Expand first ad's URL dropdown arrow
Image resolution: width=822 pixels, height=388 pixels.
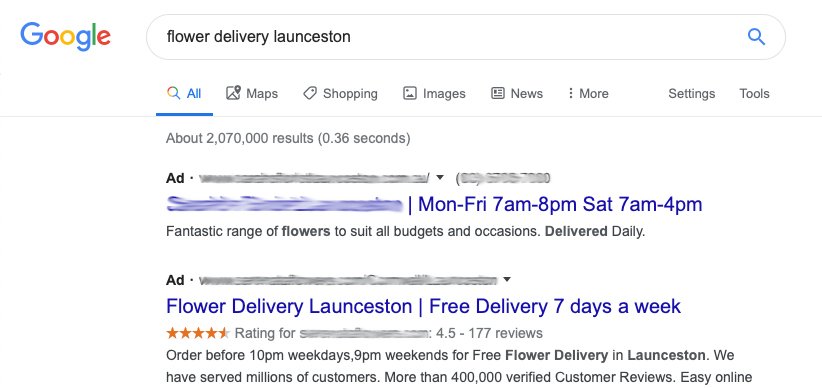440,178
